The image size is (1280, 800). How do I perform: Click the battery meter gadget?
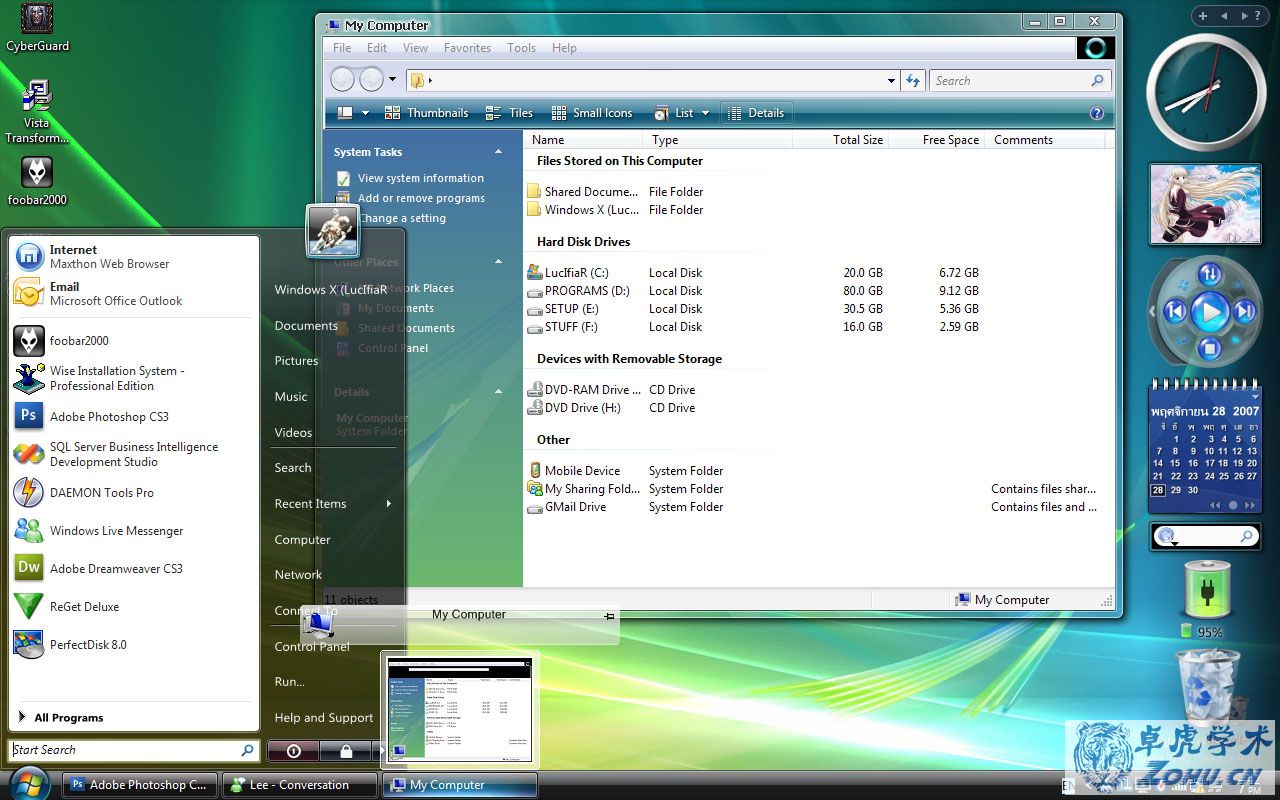pos(1208,589)
